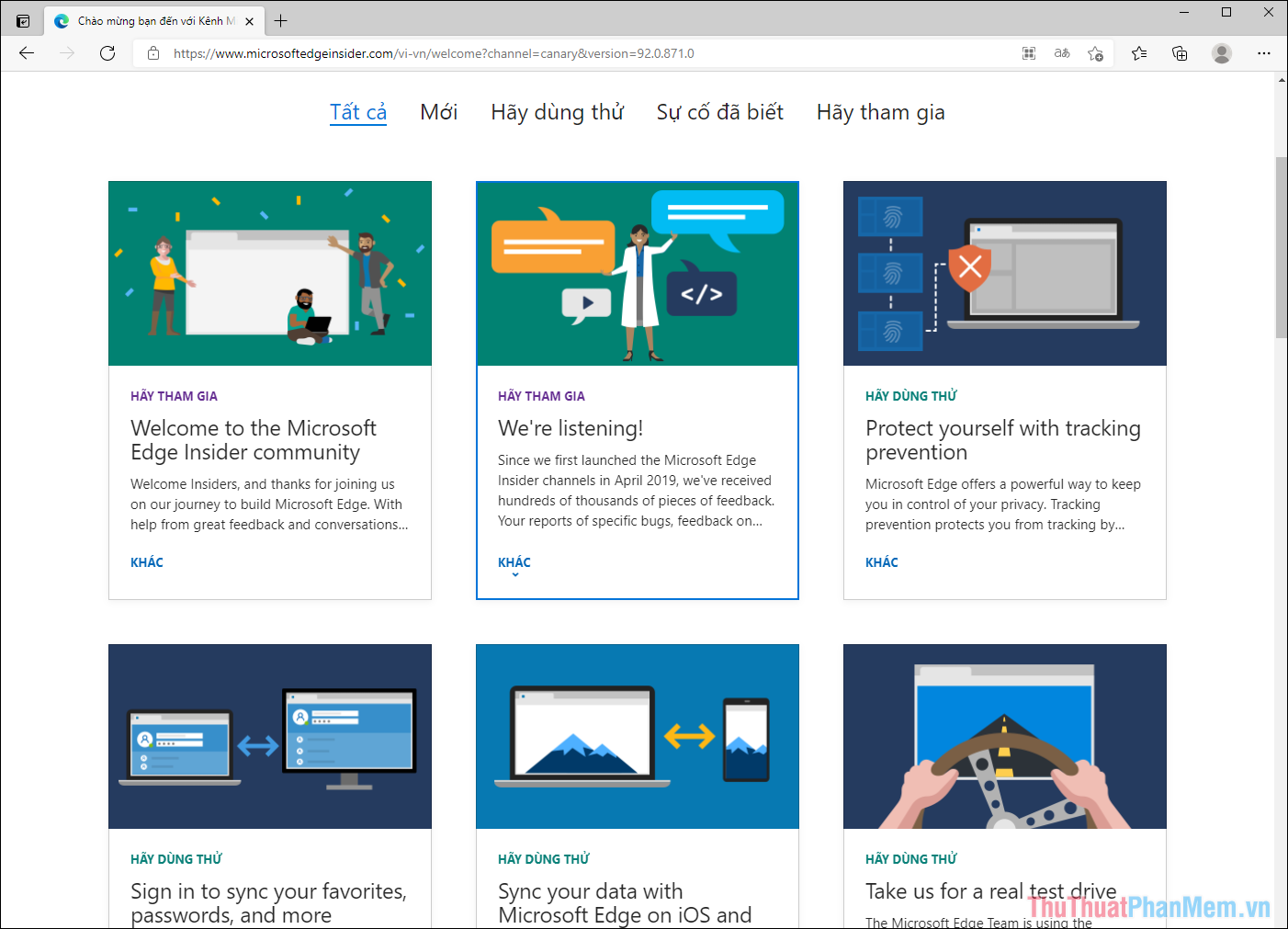
Task: Expand KHÁC on tracking prevention card
Action: 882,562
